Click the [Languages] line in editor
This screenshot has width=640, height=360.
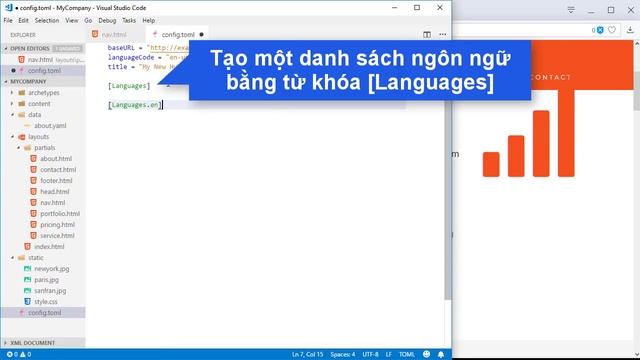[129, 86]
